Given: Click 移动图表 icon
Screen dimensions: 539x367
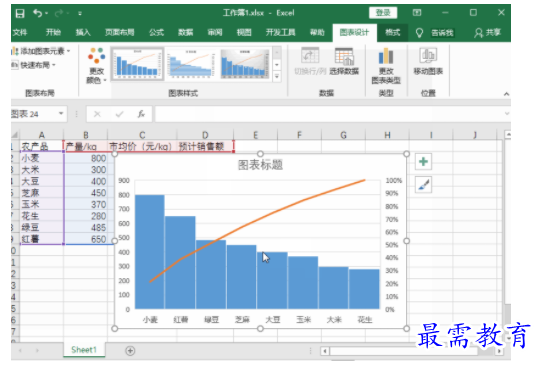Looking at the screenshot, I should [x=428, y=61].
